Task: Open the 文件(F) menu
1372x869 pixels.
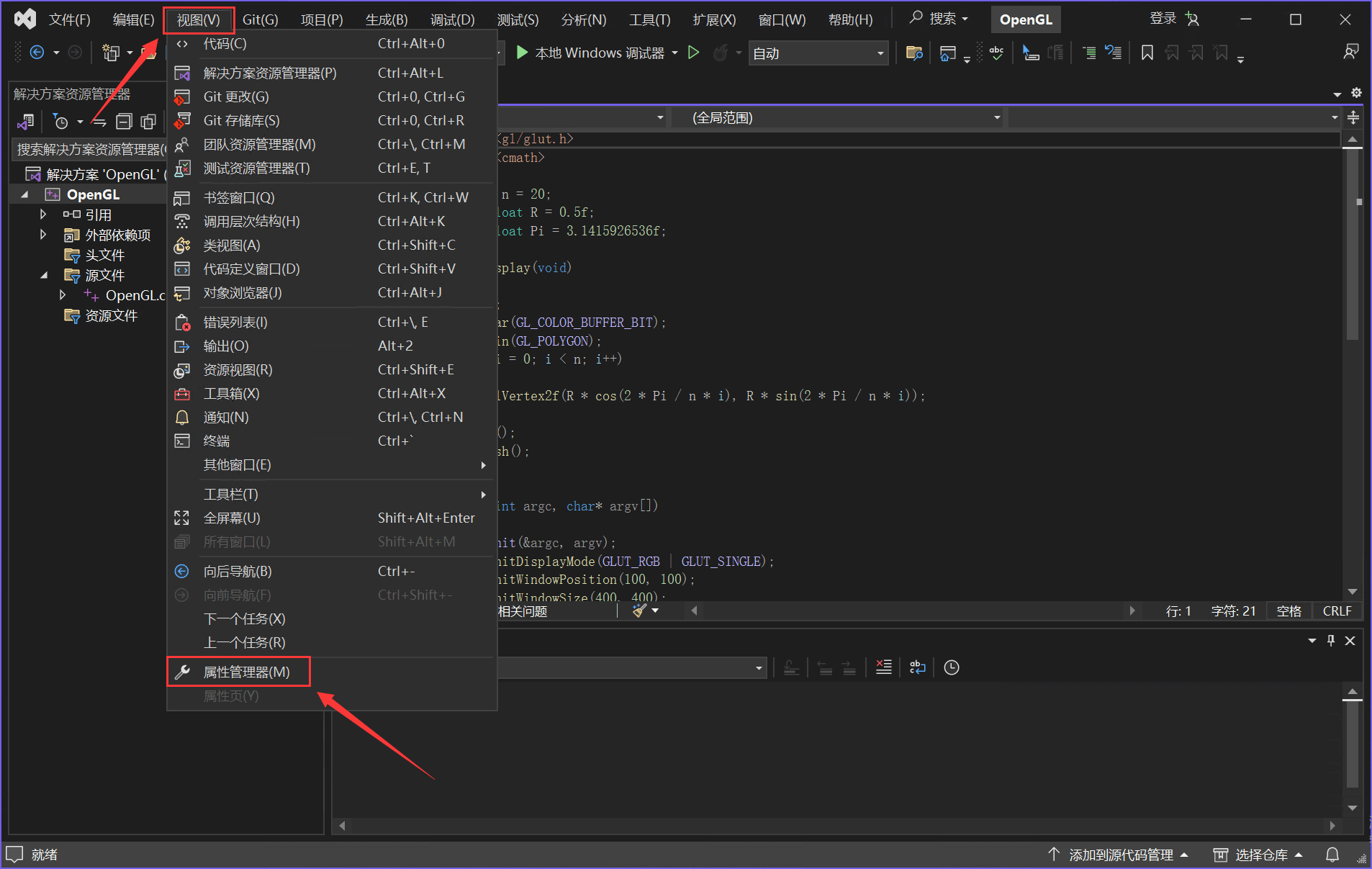Action: tap(69, 19)
